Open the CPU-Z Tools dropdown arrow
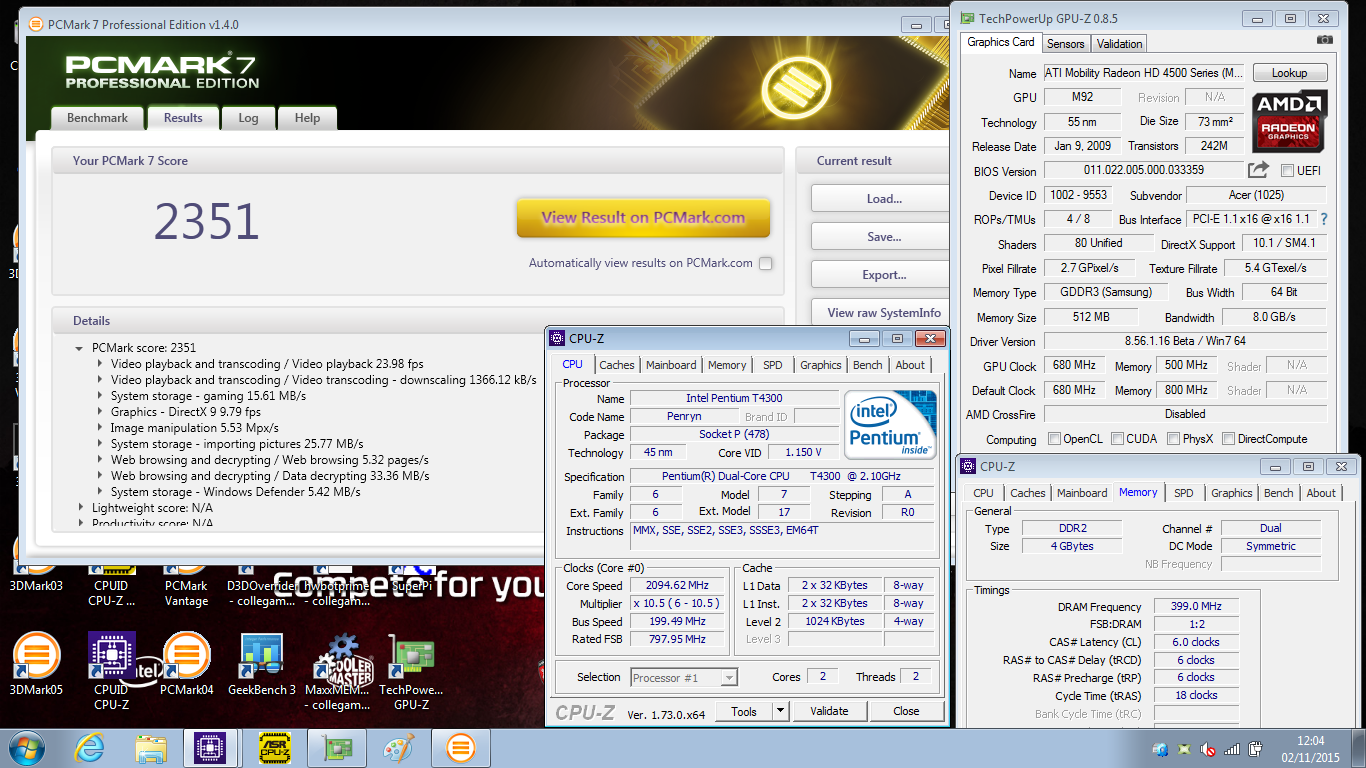The height and width of the screenshot is (768, 1366). click(781, 711)
